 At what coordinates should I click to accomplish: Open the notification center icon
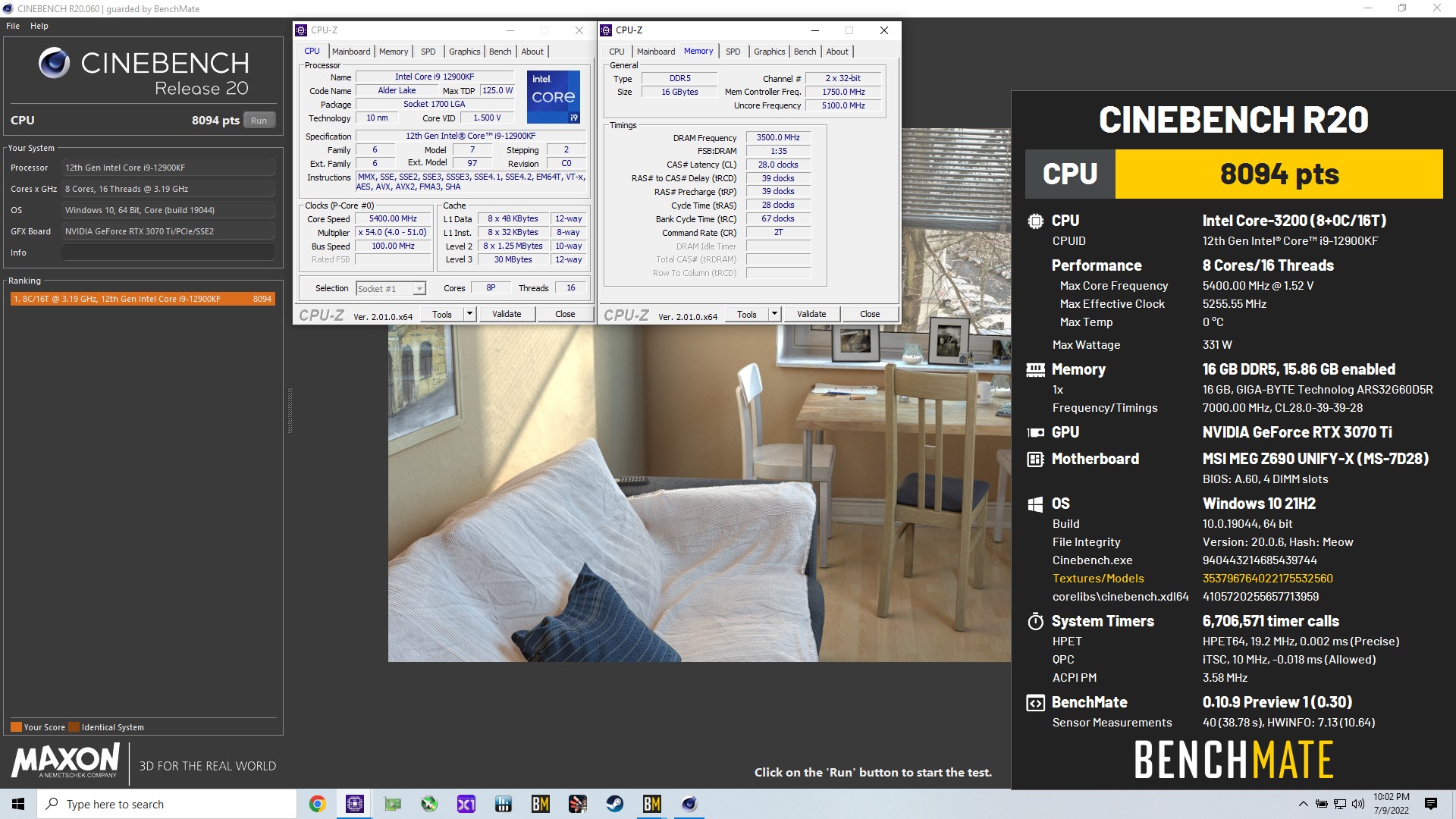coord(1431,804)
